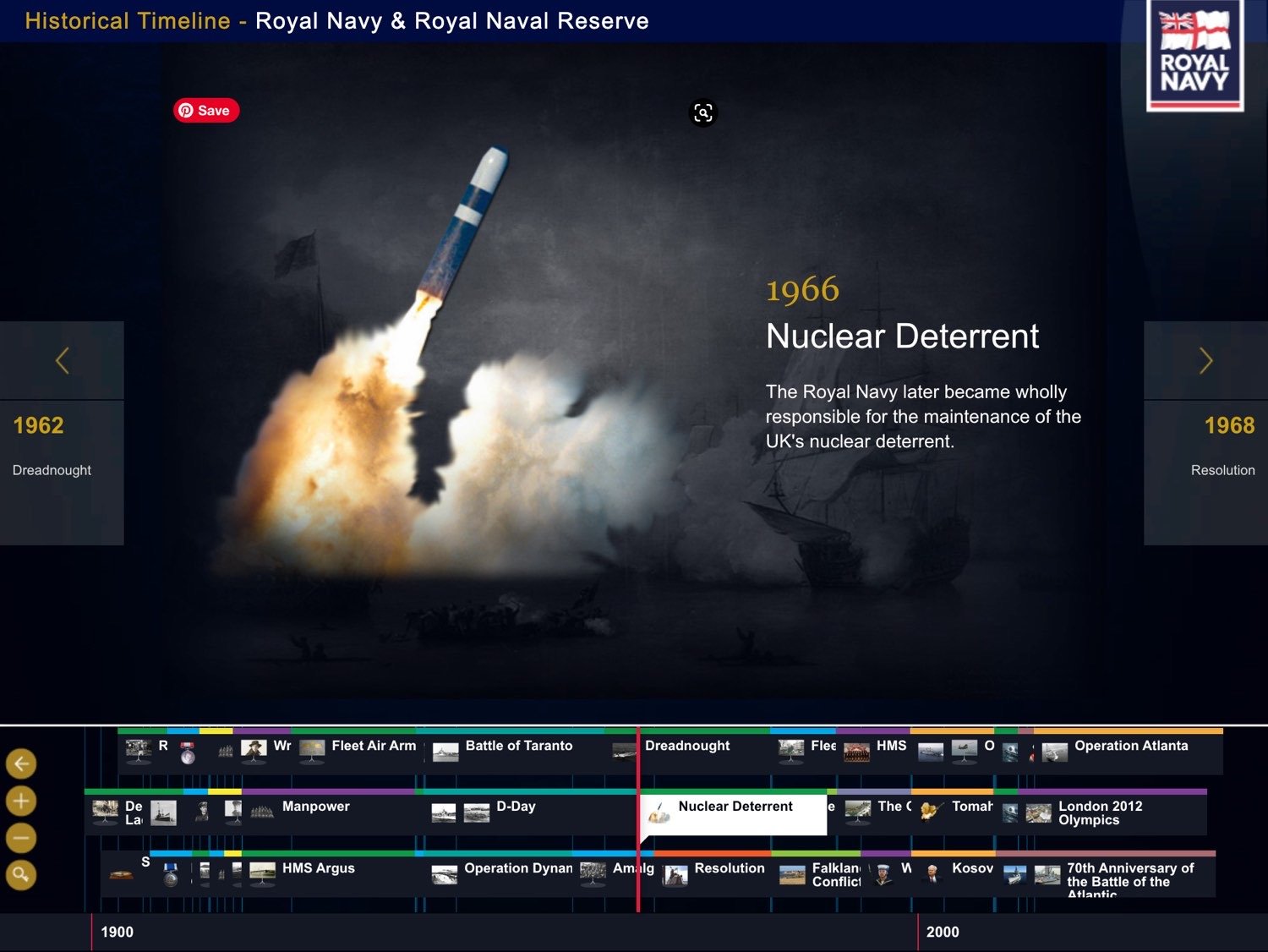Select the Fleet Air Arm event

tap(373, 747)
